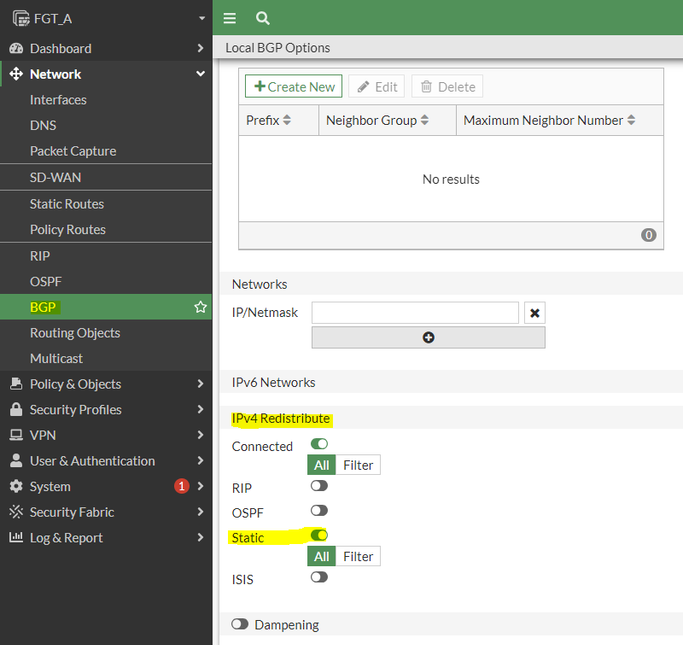
Task: Open Packet Capture menu item
Action: pyautogui.click(x=106, y=151)
